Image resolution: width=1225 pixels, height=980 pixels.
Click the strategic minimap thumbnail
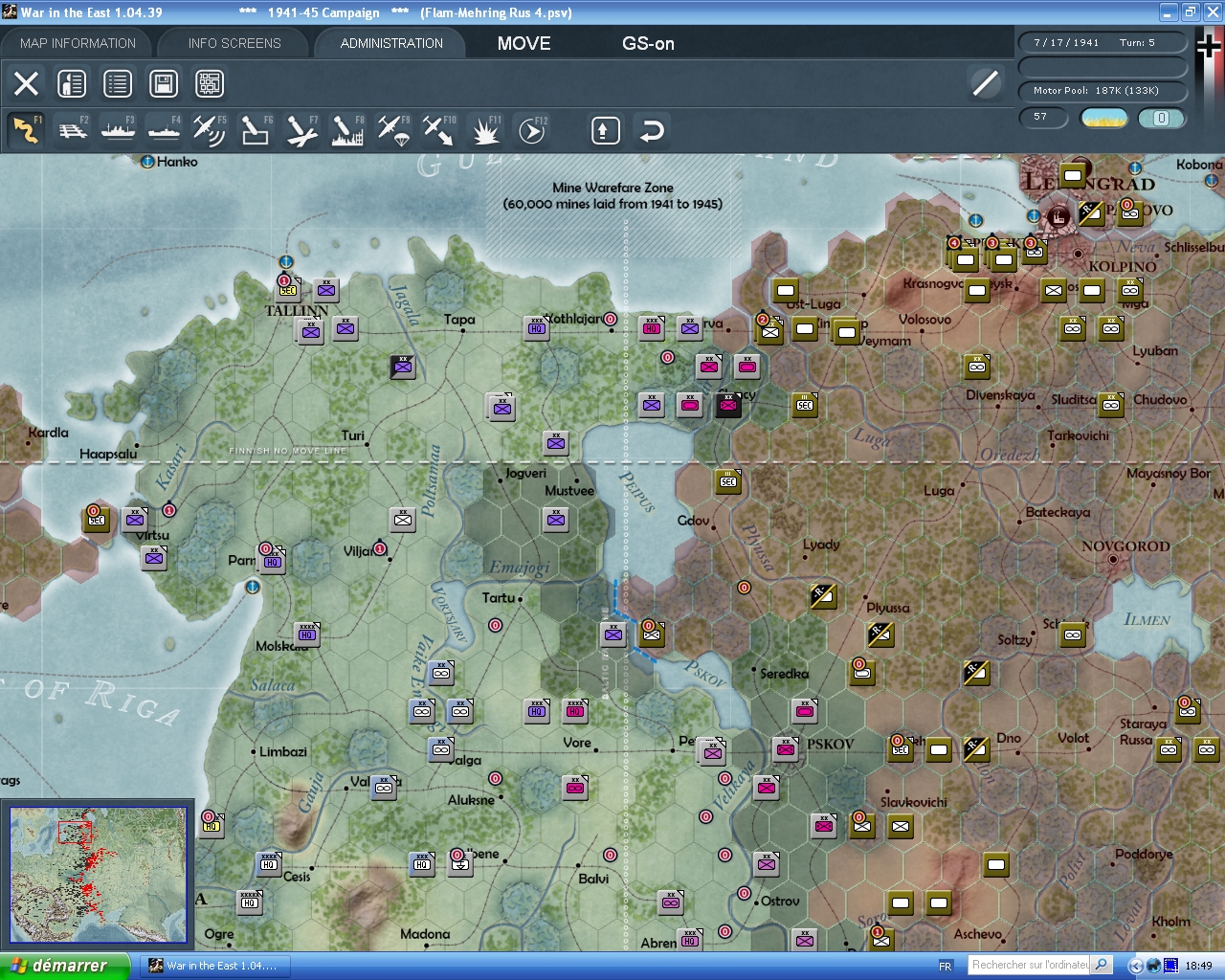tap(98, 876)
